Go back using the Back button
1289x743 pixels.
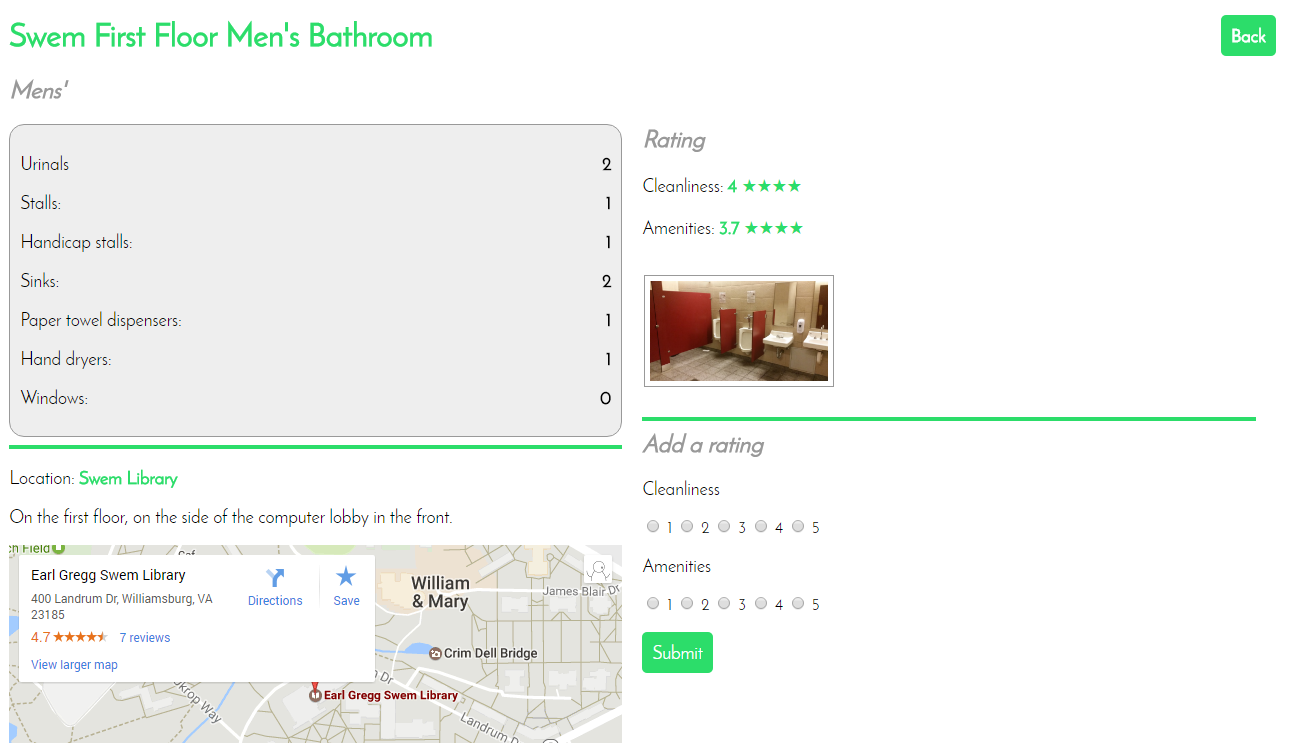pyautogui.click(x=1248, y=36)
